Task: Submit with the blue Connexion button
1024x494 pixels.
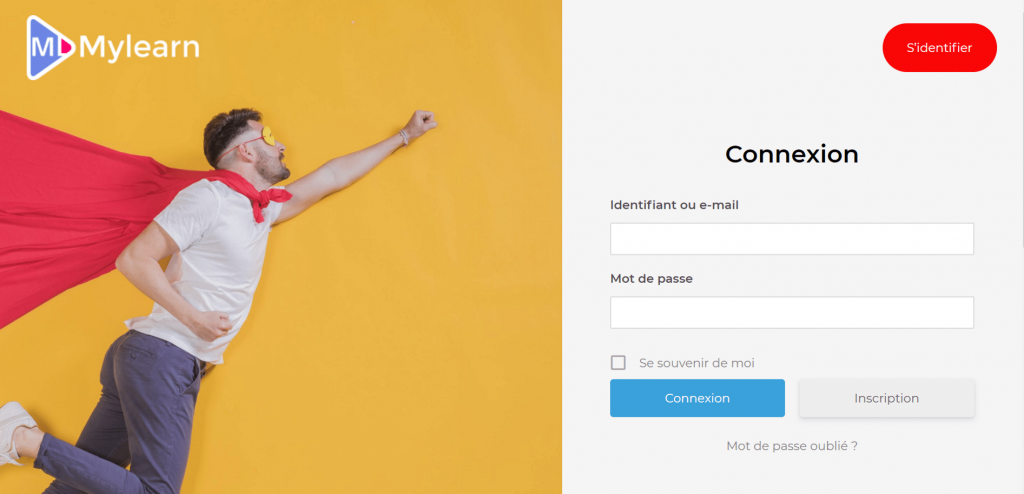Action: 697,398
